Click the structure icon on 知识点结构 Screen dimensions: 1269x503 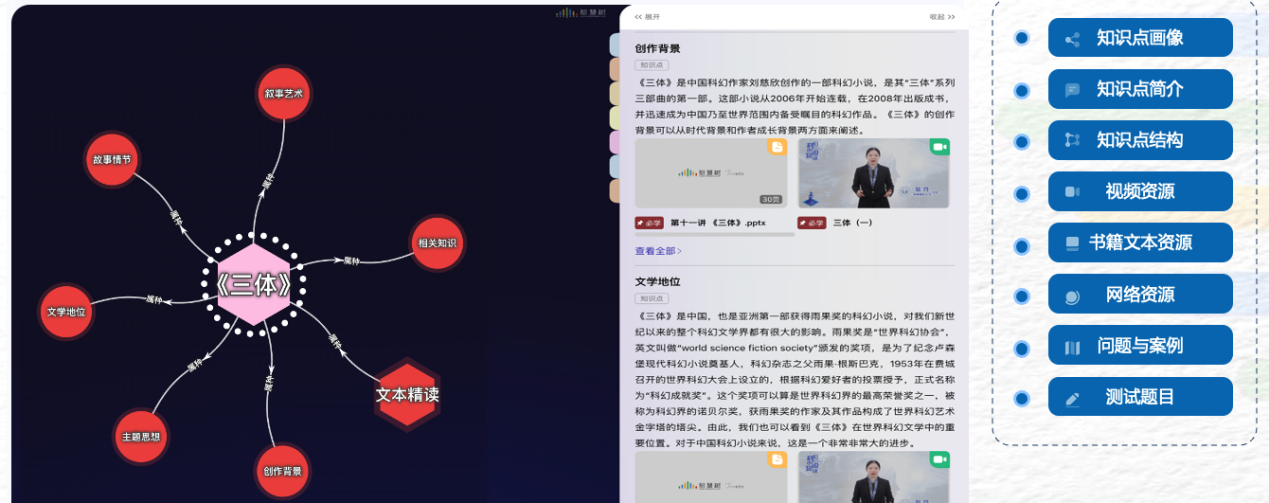[x=1072, y=140]
